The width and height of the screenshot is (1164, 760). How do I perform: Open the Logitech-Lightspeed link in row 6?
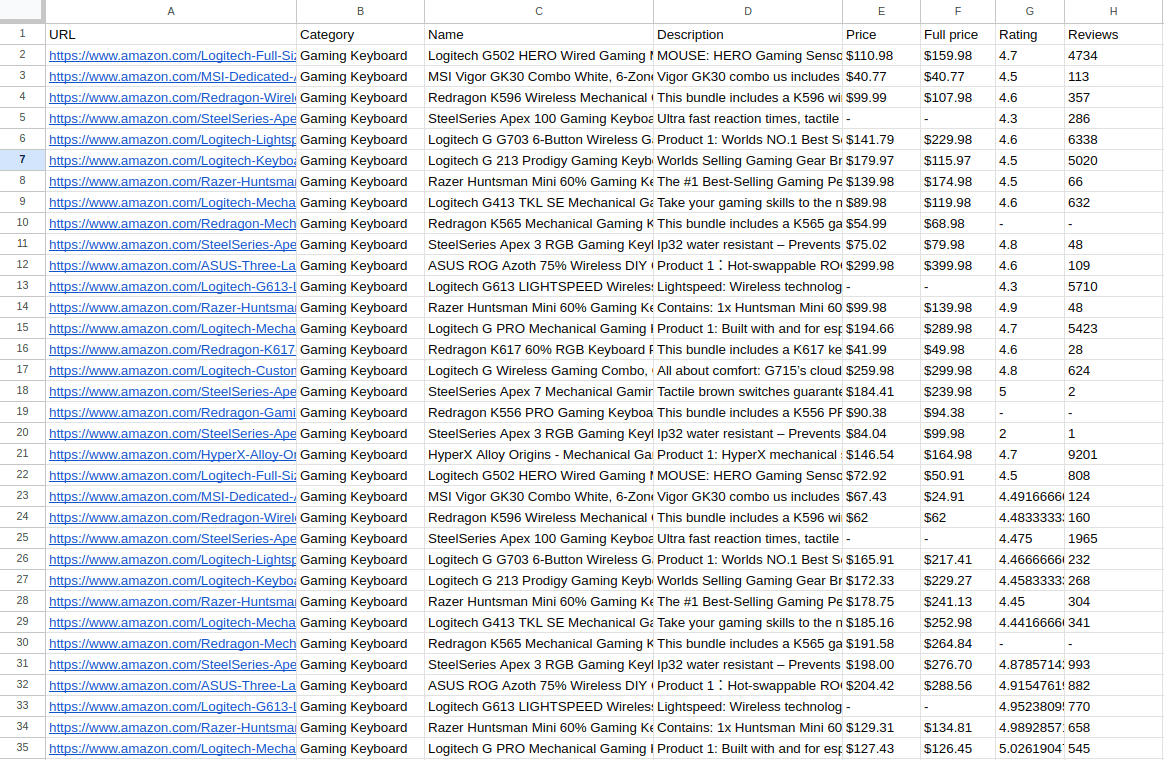(x=172, y=140)
